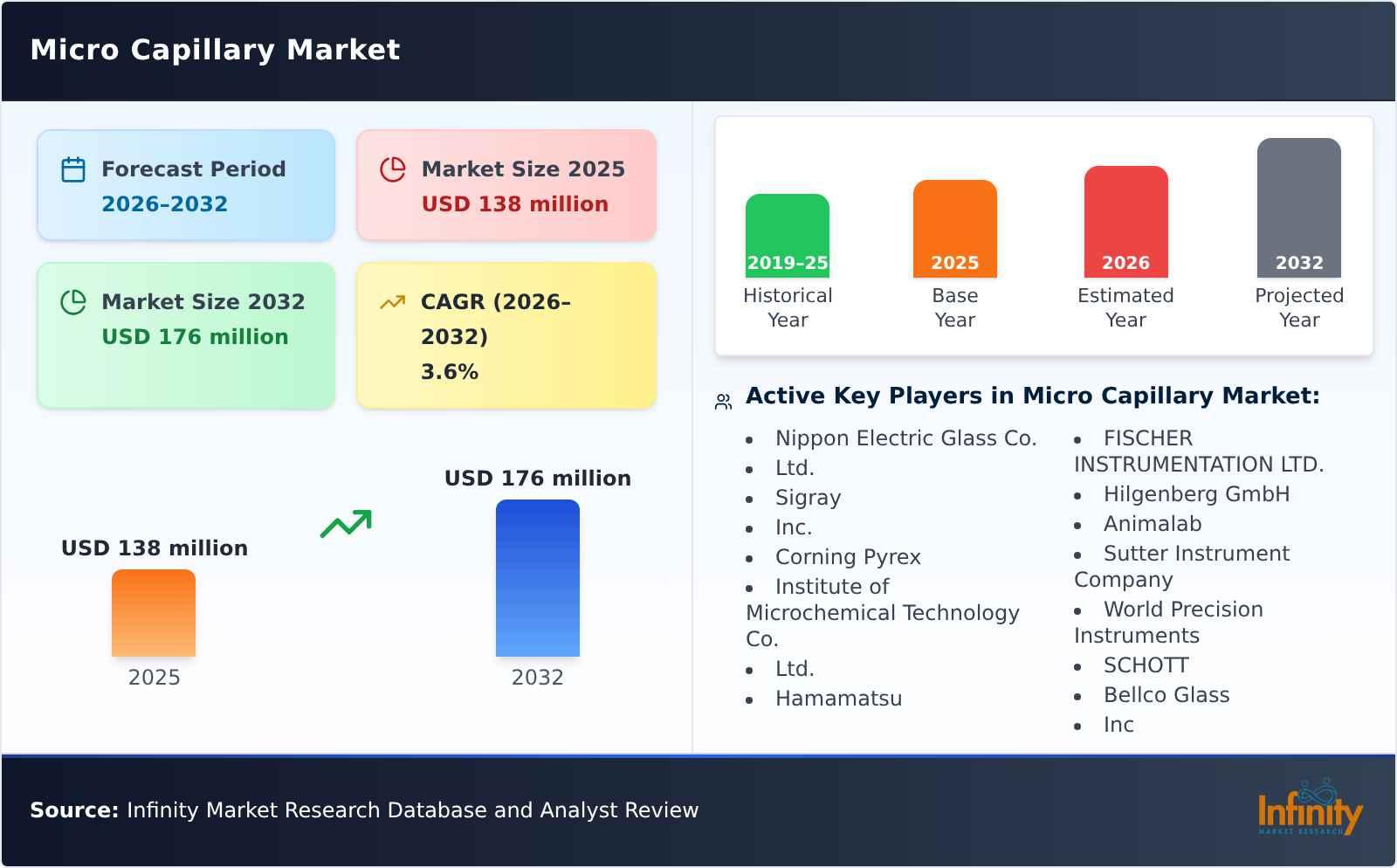Click the SCHOTT key player entry
The height and width of the screenshot is (868, 1397).
click(x=1146, y=665)
